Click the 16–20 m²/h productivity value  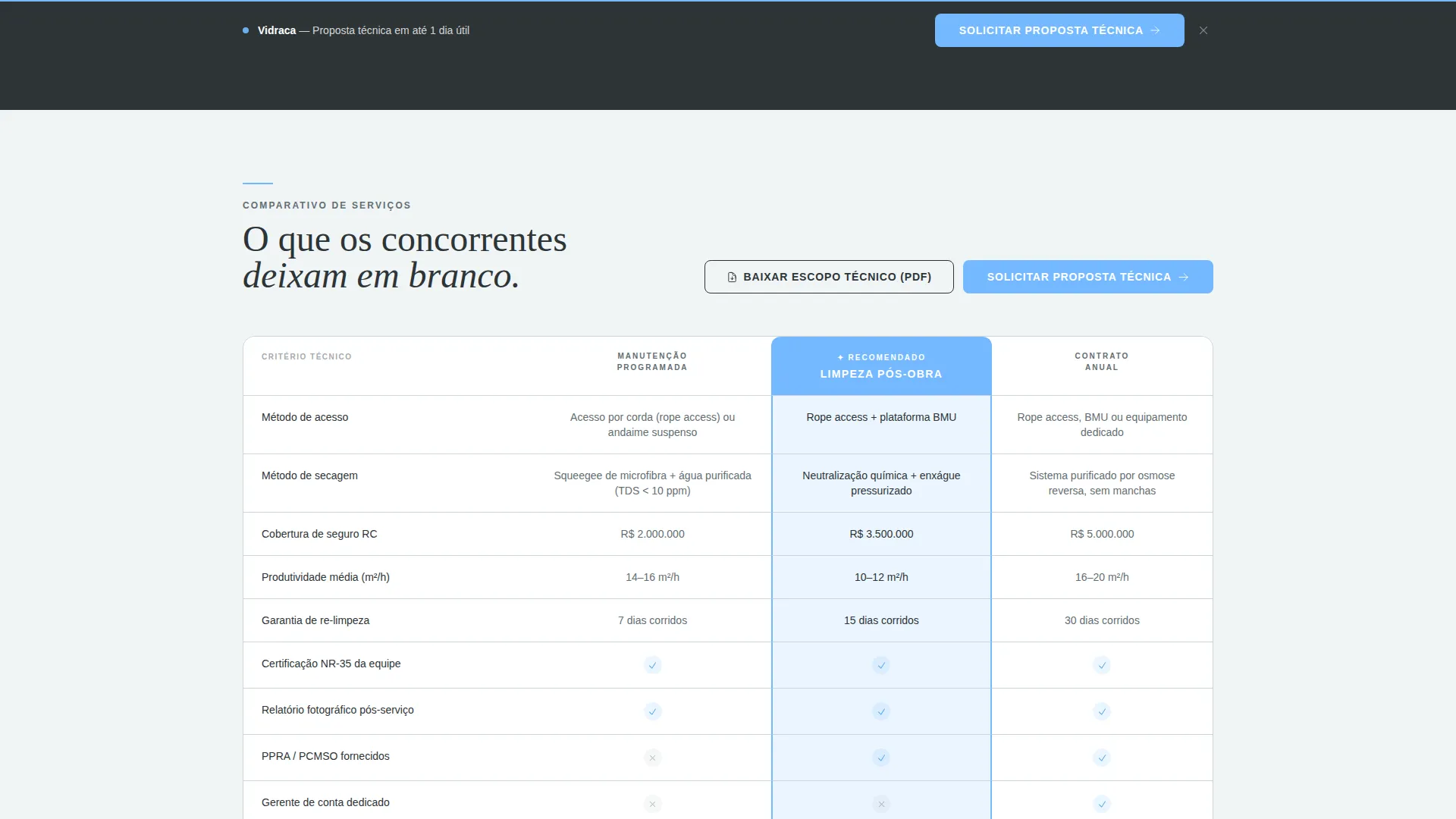pos(1102,577)
